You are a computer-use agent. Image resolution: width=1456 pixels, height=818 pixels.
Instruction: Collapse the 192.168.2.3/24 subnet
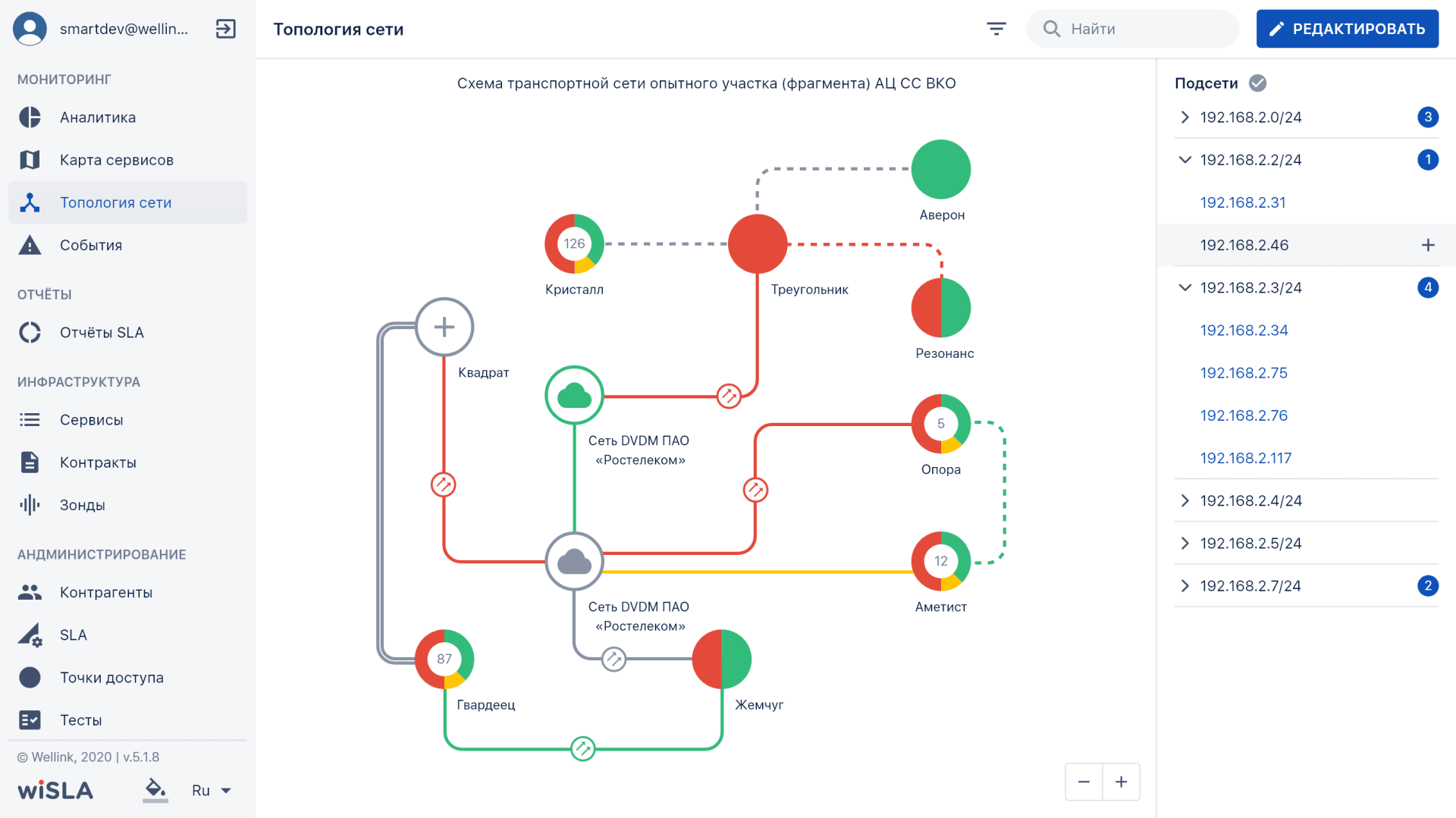point(1185,287)
